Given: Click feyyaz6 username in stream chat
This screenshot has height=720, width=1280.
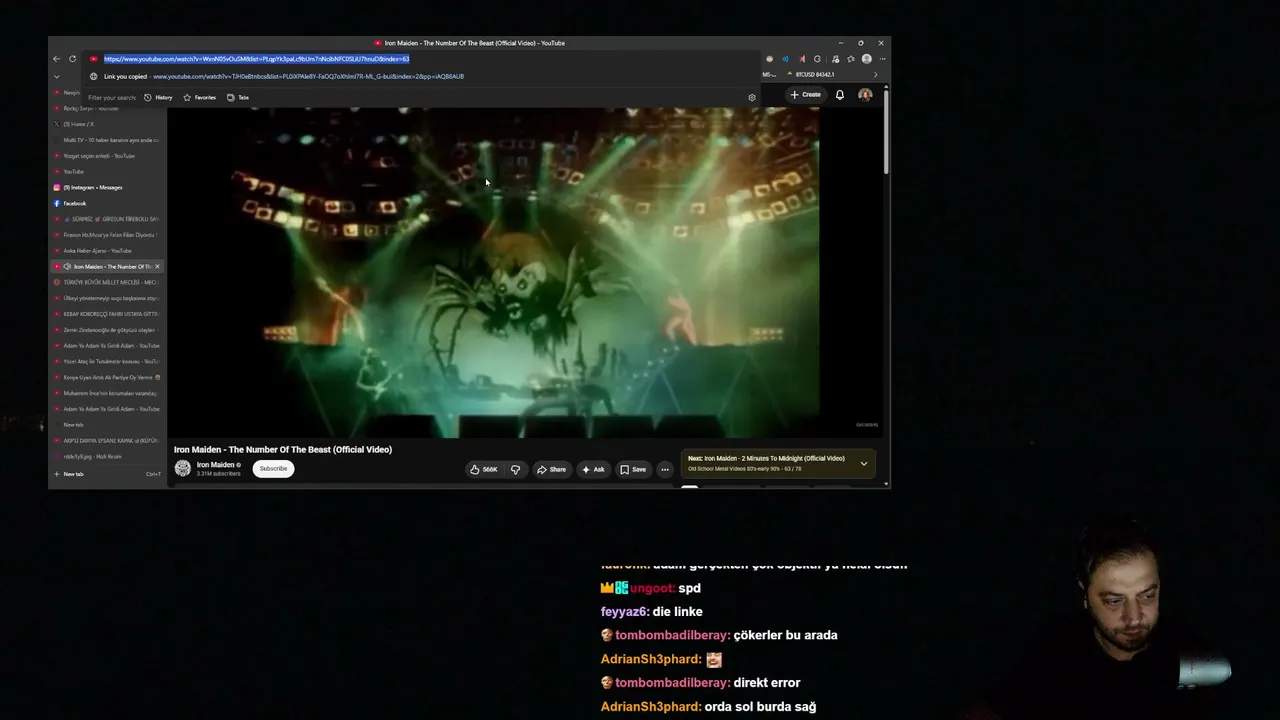Looking at the screenshot, I should pyautogui.click(x=625, y=611).
